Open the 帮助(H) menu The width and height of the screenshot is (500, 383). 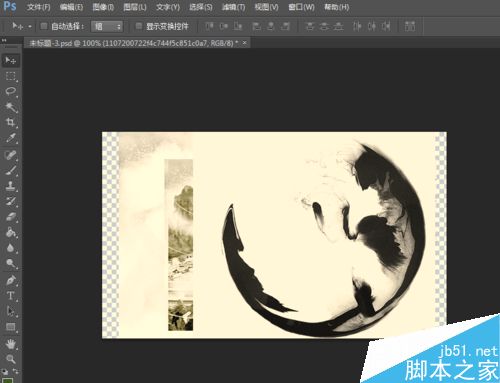[336, 7]
